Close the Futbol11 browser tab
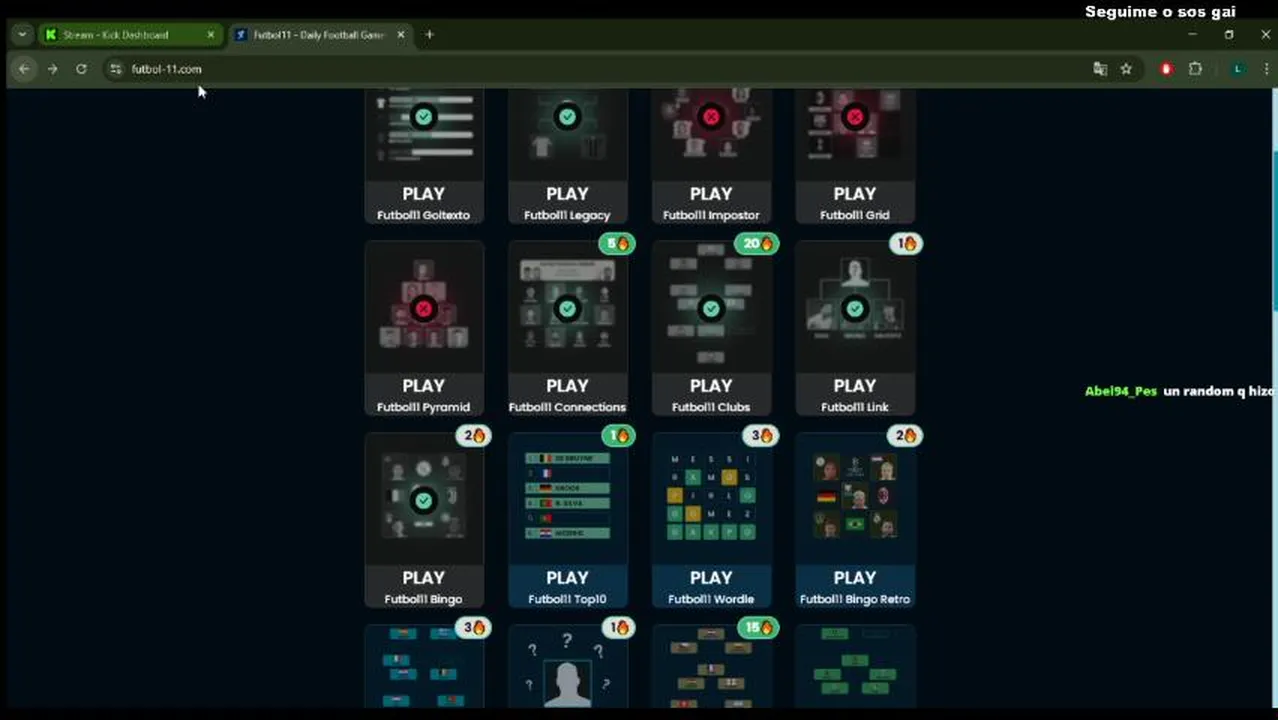This screenshot has height=720, width=1278. [401, 35]
